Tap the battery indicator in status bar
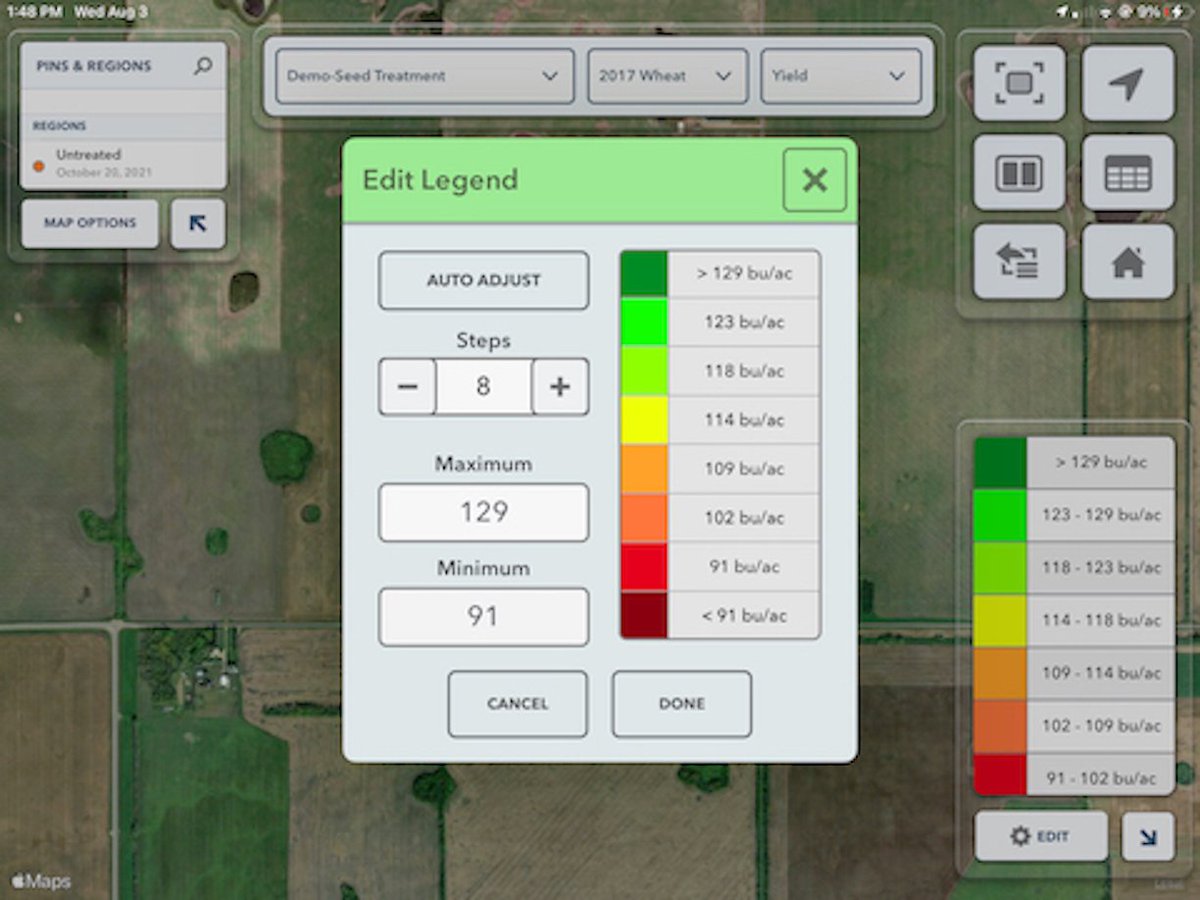The image size is (1200, 900). (x=1177, y=12)
